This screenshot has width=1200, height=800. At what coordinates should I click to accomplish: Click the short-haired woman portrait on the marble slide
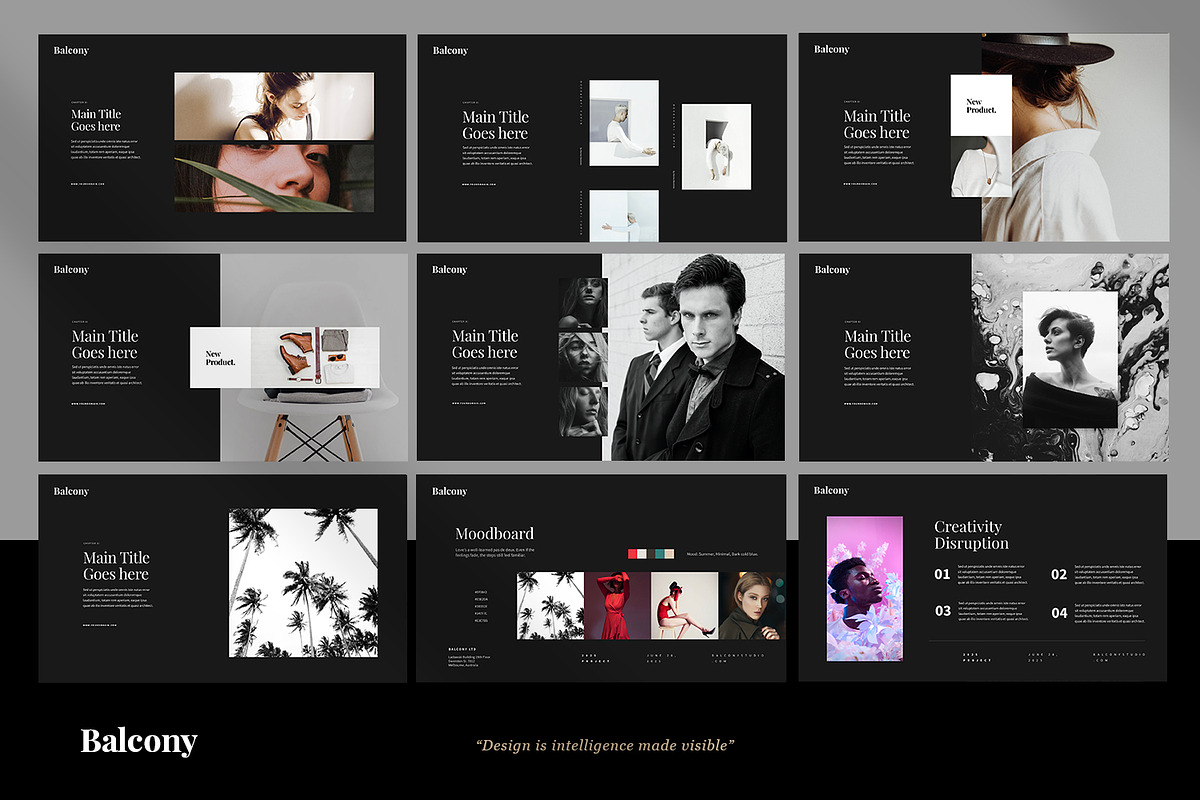(1070, 360)
